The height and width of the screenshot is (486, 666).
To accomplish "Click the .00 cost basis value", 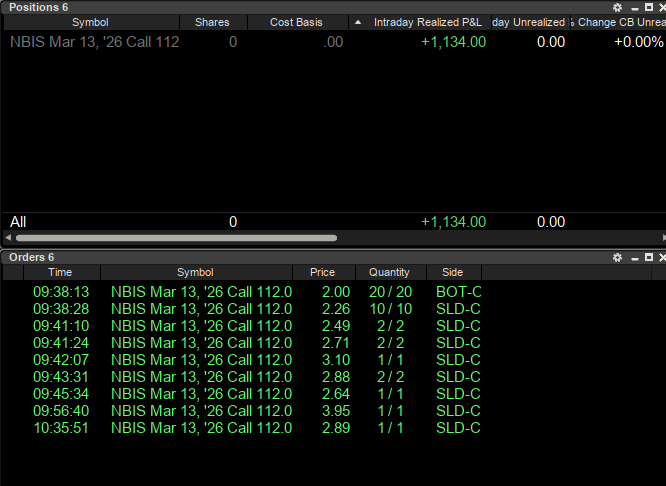I will click(x=333, y=42).
